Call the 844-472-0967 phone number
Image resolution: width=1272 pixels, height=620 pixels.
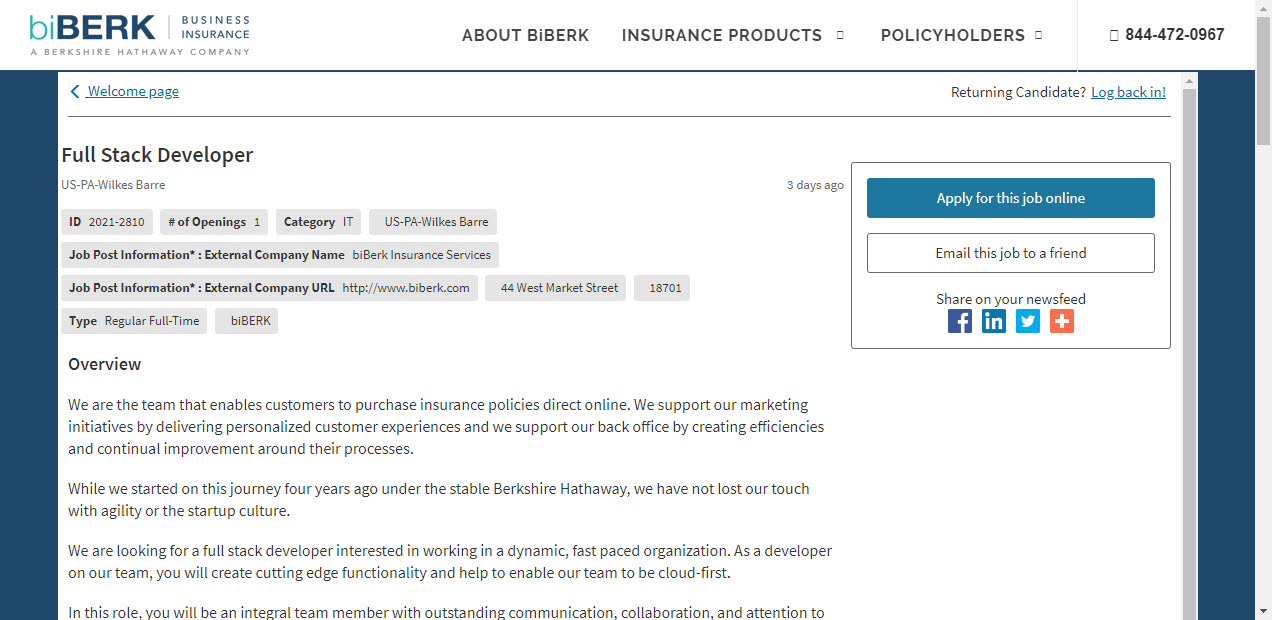[1175, 35]
